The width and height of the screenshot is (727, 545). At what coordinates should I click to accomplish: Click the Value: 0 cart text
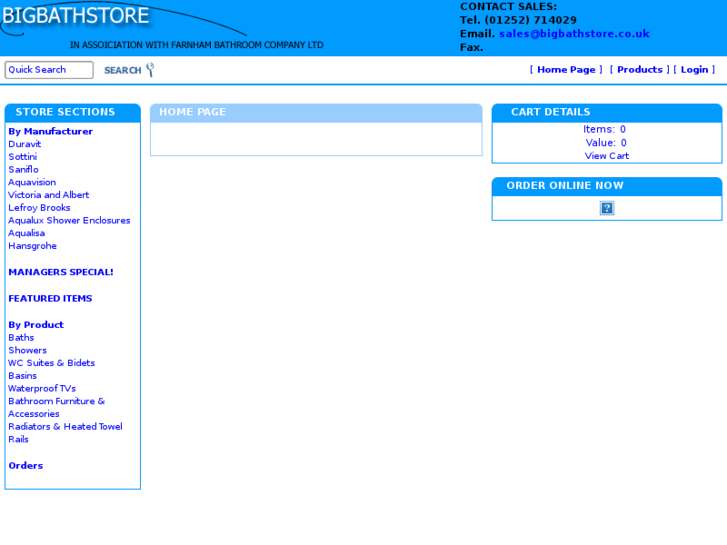pyautogui.click(x=606, y=142)
